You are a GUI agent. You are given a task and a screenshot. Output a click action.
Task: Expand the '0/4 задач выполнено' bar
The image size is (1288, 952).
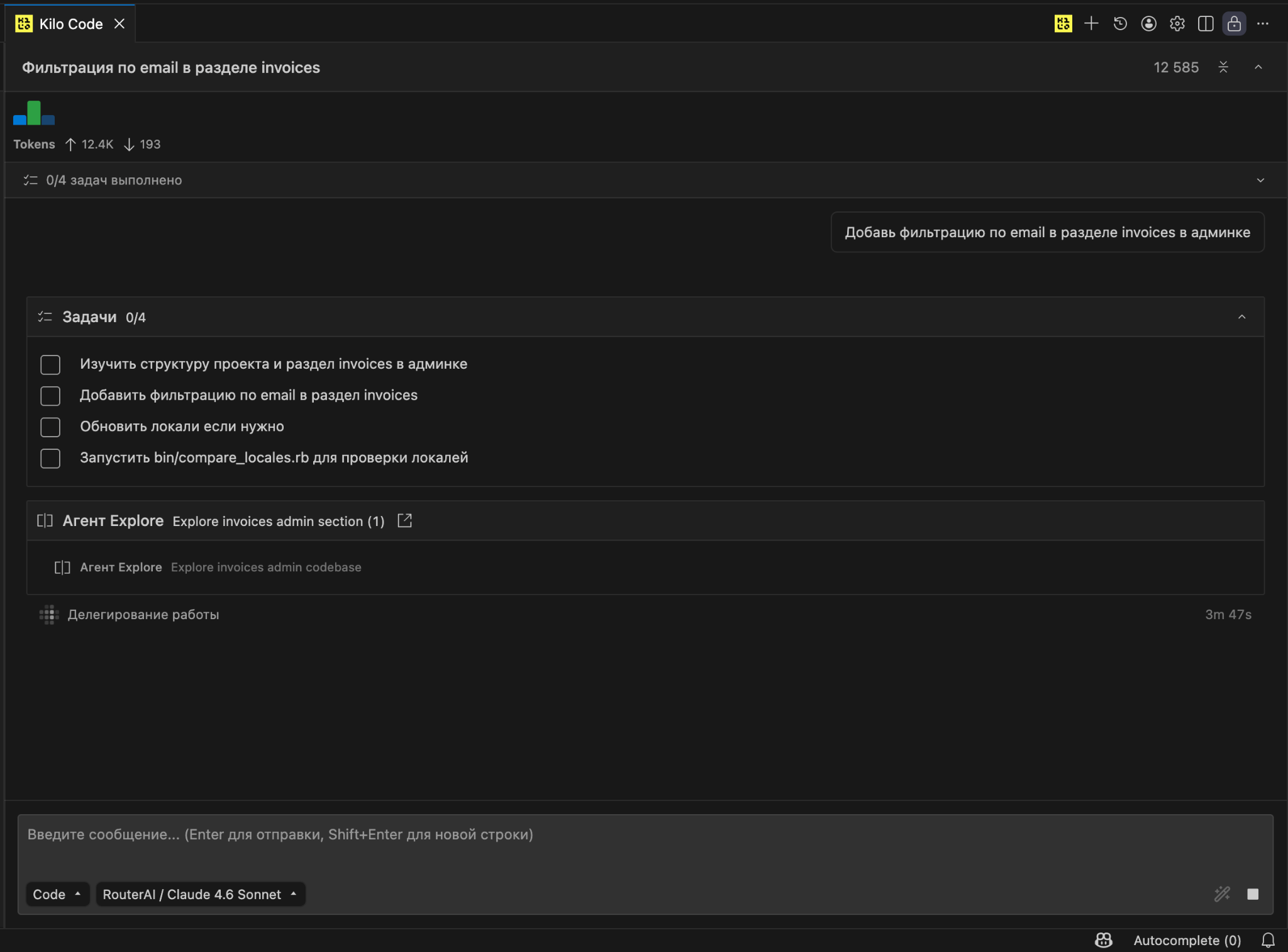click(x=1260, y=181)
